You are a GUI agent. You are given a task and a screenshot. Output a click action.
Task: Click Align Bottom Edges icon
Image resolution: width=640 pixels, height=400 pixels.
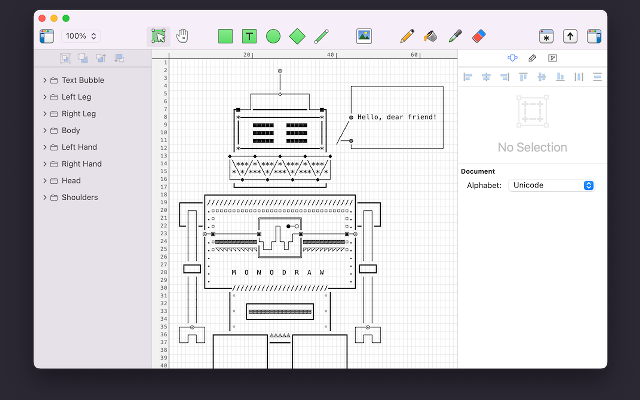pos(560,77)
